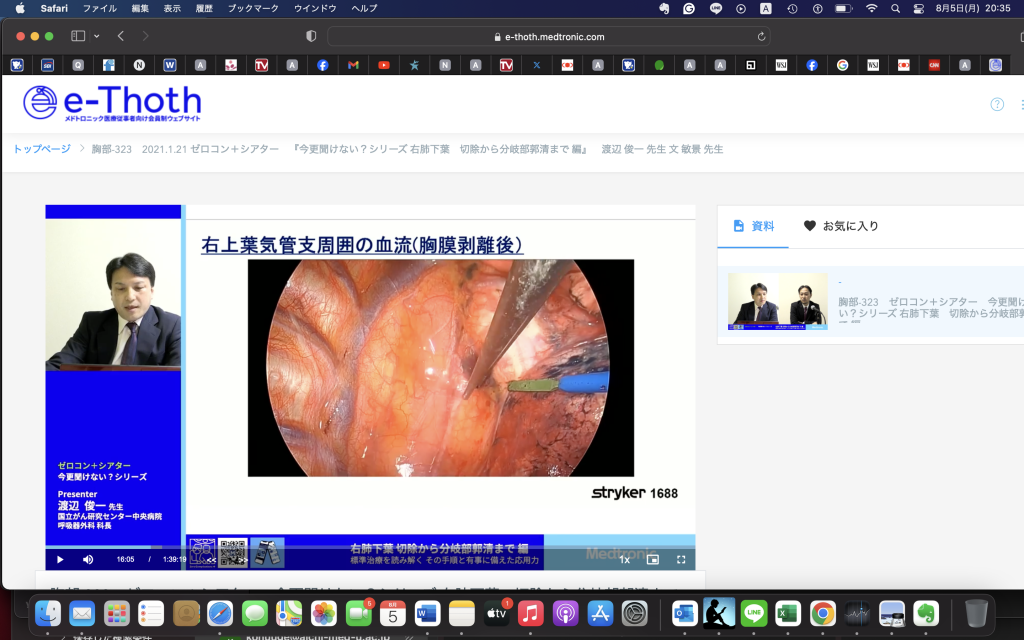Open the privacy report shield icon
Viewport: 1024px width, 640px height.
click(x=311, y=36)
